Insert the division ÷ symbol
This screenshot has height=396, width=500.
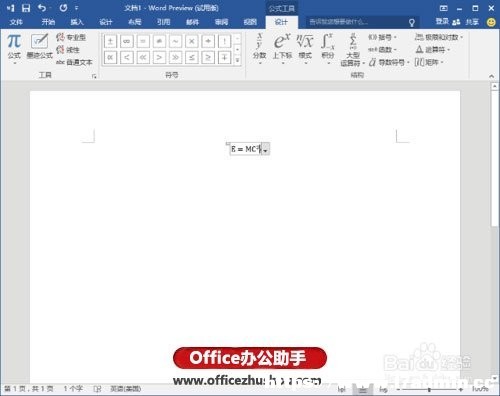(208, 41)
